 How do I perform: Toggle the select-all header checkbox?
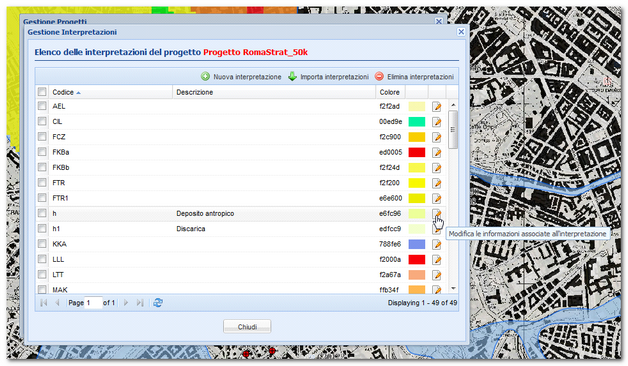[x=42, y=92]
